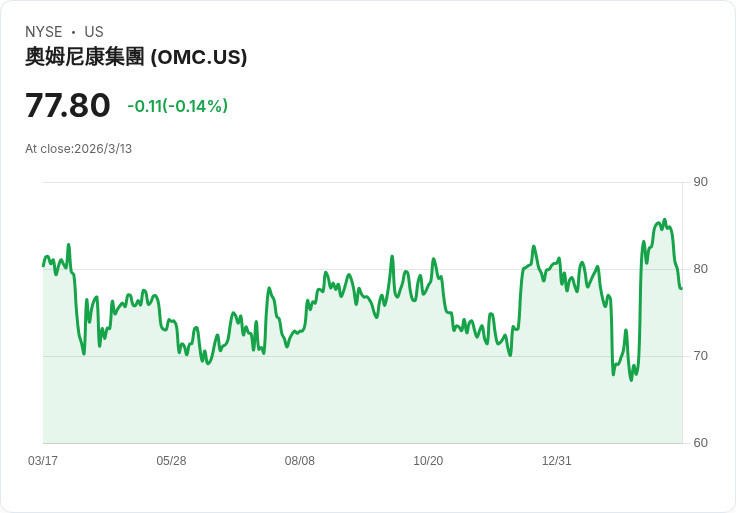Click the 60 price axis label
736x513 pixels.
point(700,443)
